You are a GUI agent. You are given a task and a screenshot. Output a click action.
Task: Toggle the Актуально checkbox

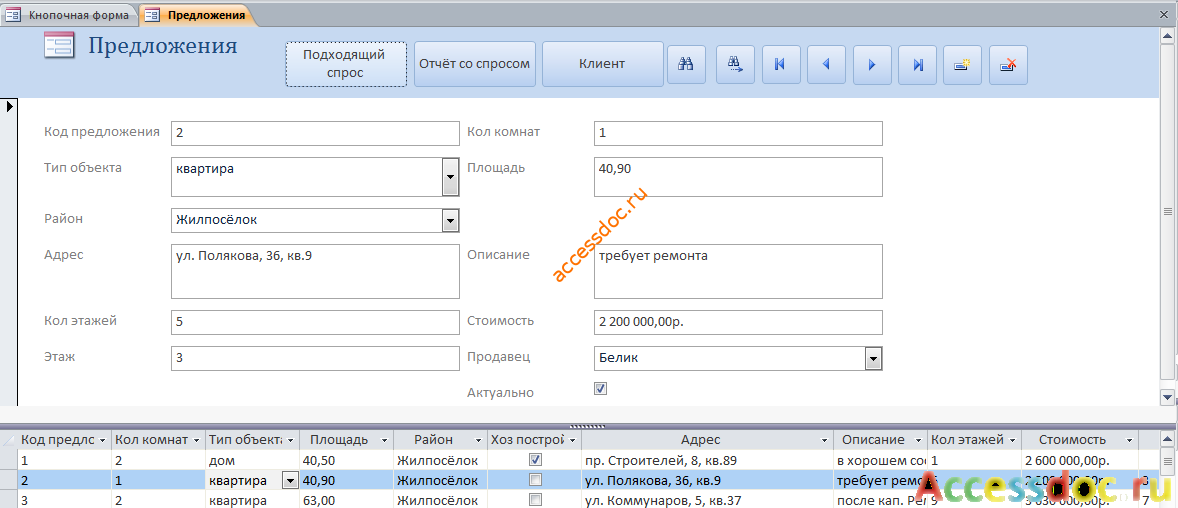pyautogui.click(x=600, y=389)
